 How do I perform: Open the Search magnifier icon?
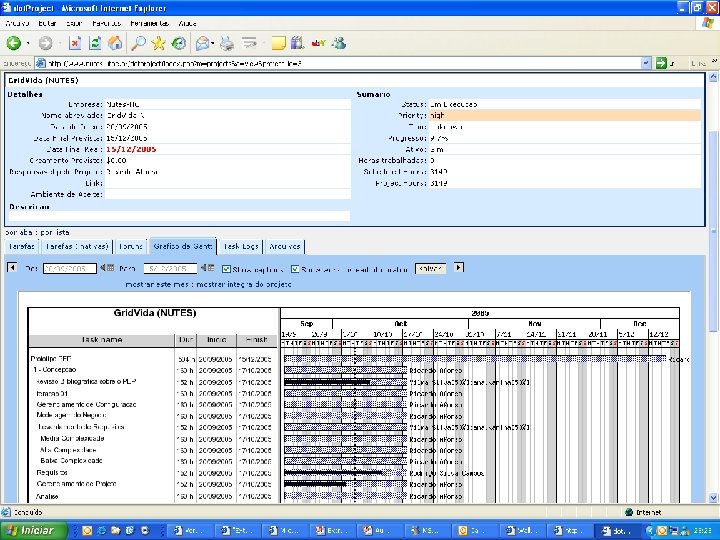point(139,43)
